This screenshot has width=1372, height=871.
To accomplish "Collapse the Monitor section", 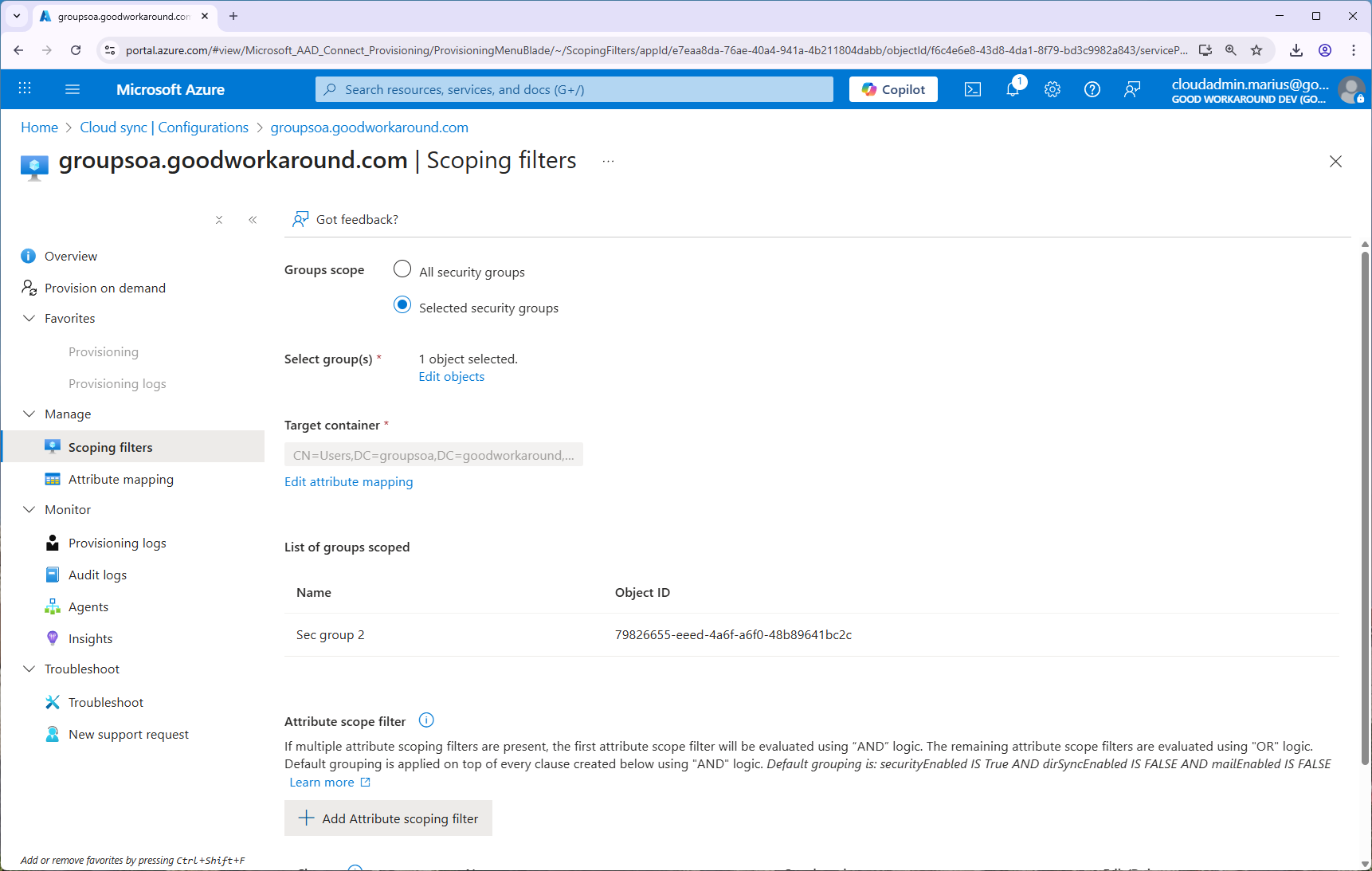I will point(29,510).
